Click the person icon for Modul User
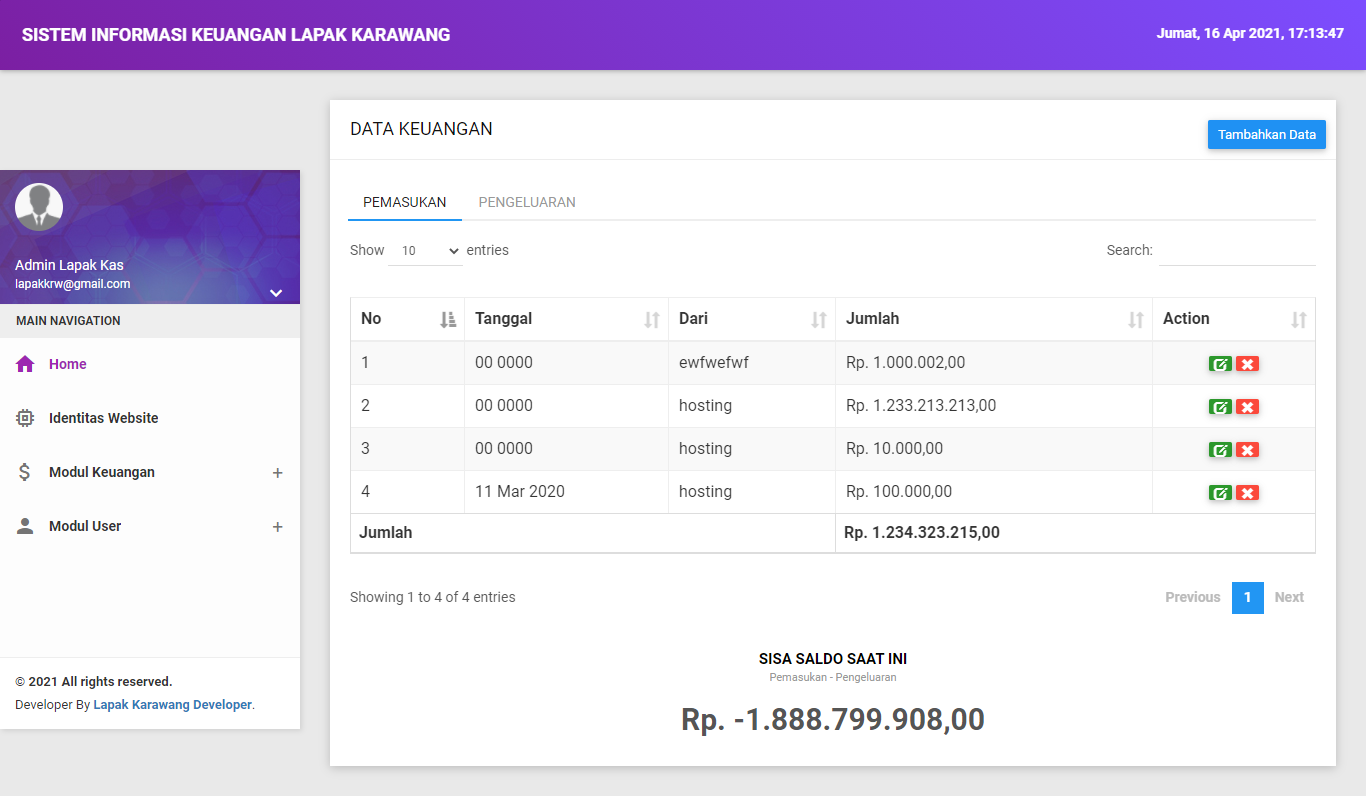1366x796 pixels. click(26, 526)
